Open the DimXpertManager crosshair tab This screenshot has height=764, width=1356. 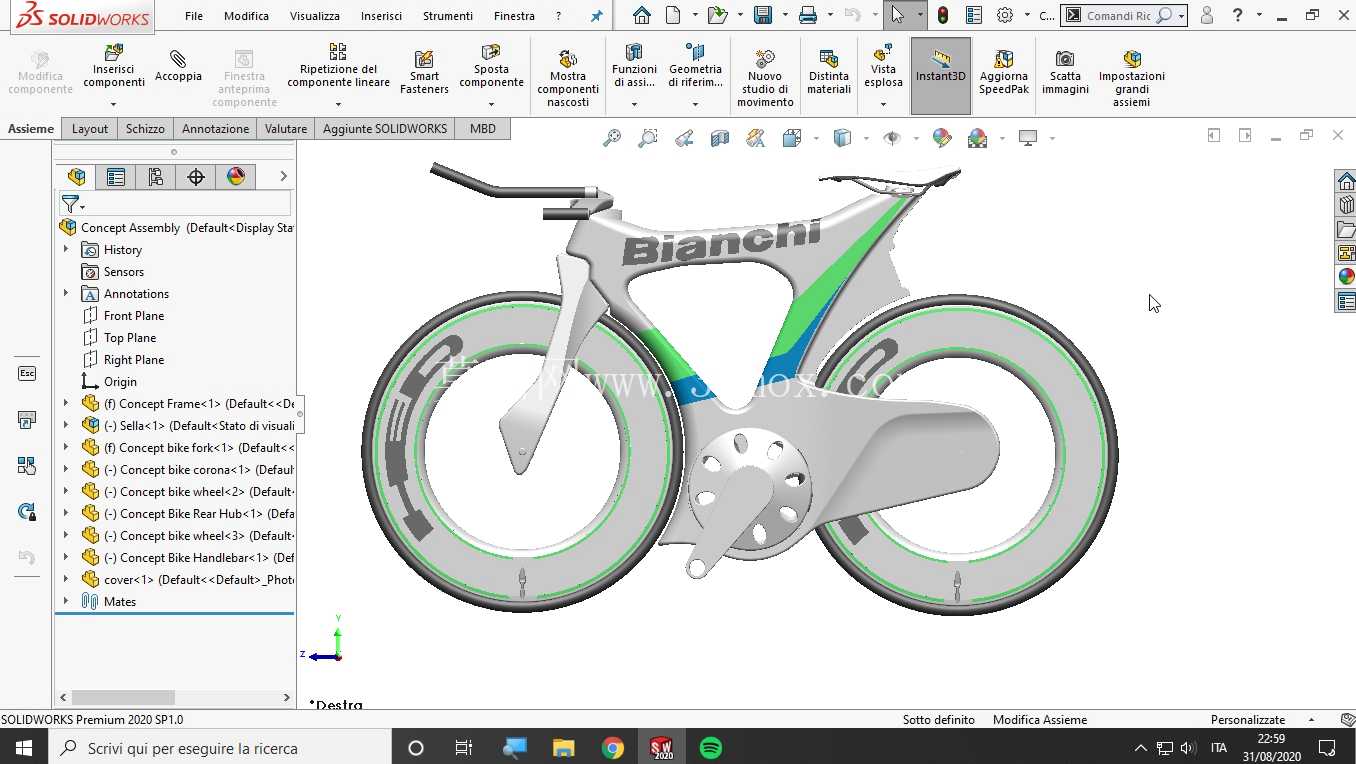pos(196,177)
